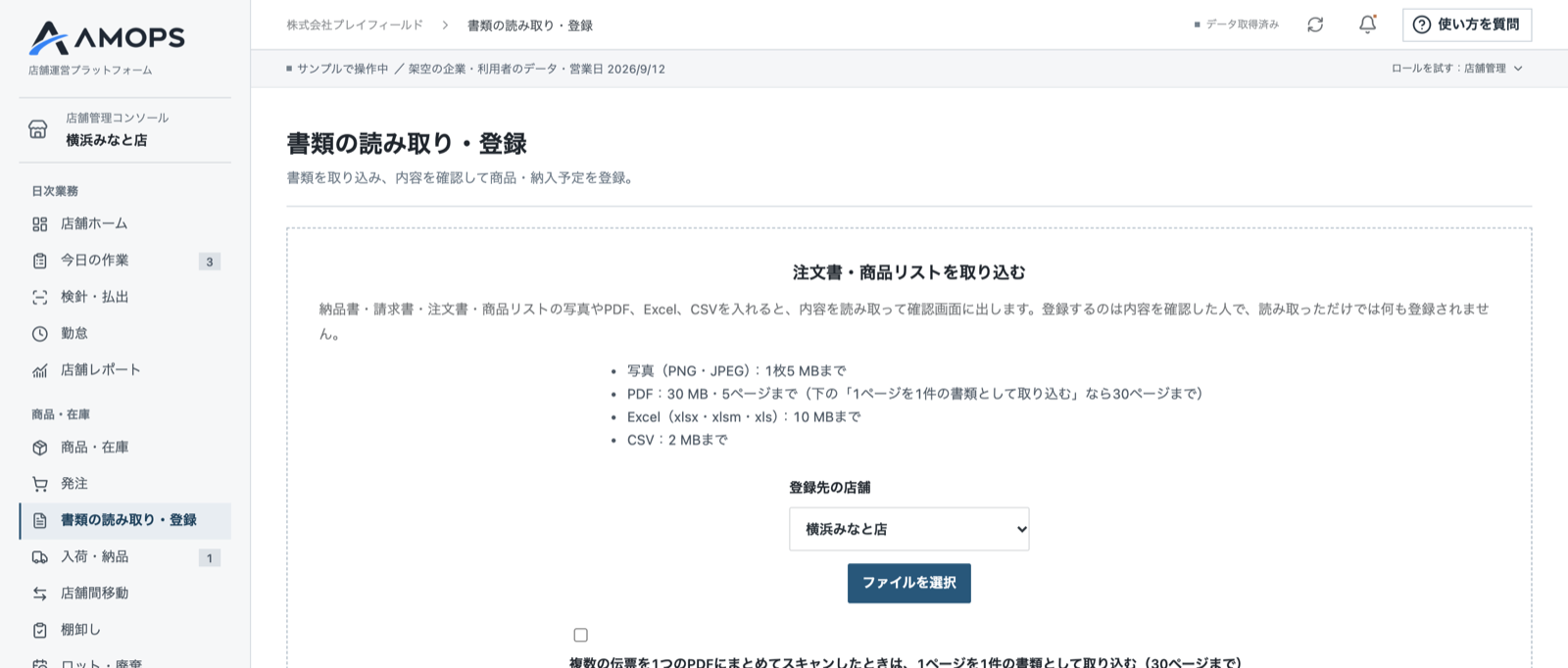Image resolution: width=1568 pixels, height=668 pixels.
Task: Open the 登録先の店舗 dropdown
Action: [909, 529]
